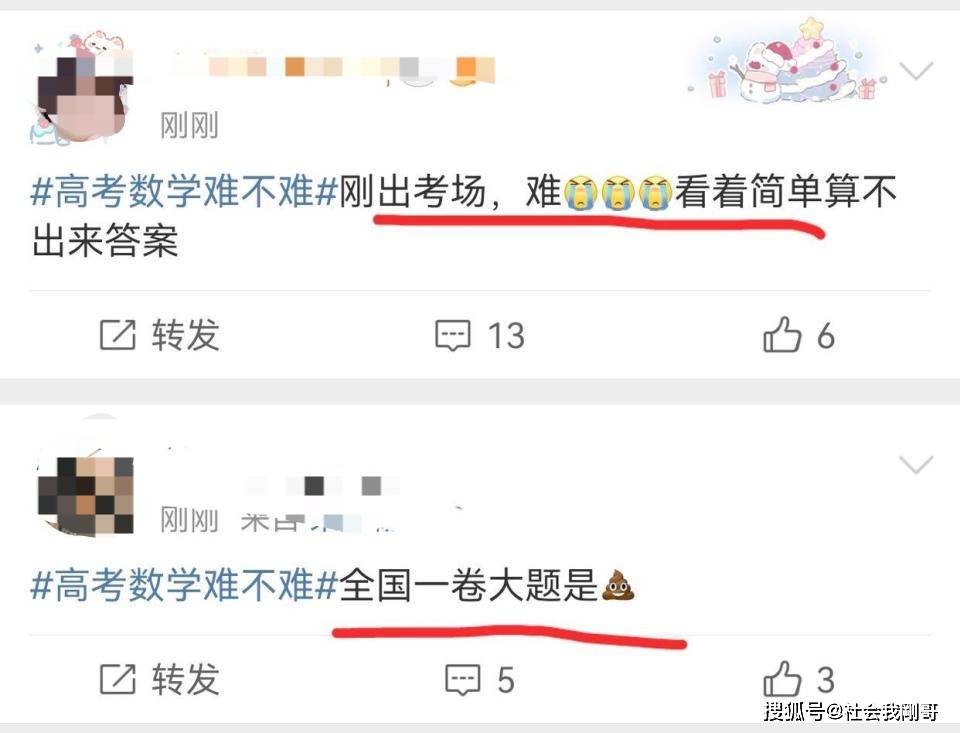The image size is (960, 733).
Task: View the first poster's avatar profile
Action: click(82, 92)
